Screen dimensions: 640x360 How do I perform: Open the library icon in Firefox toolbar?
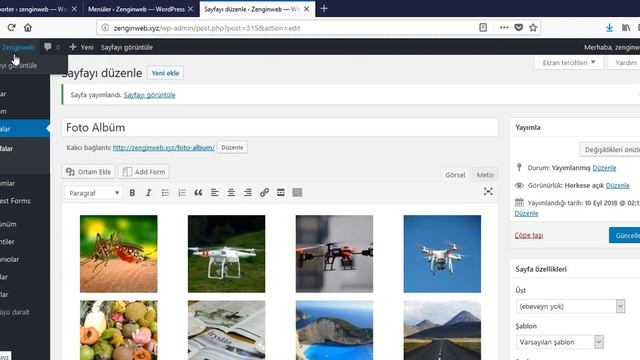pos(626,27)
